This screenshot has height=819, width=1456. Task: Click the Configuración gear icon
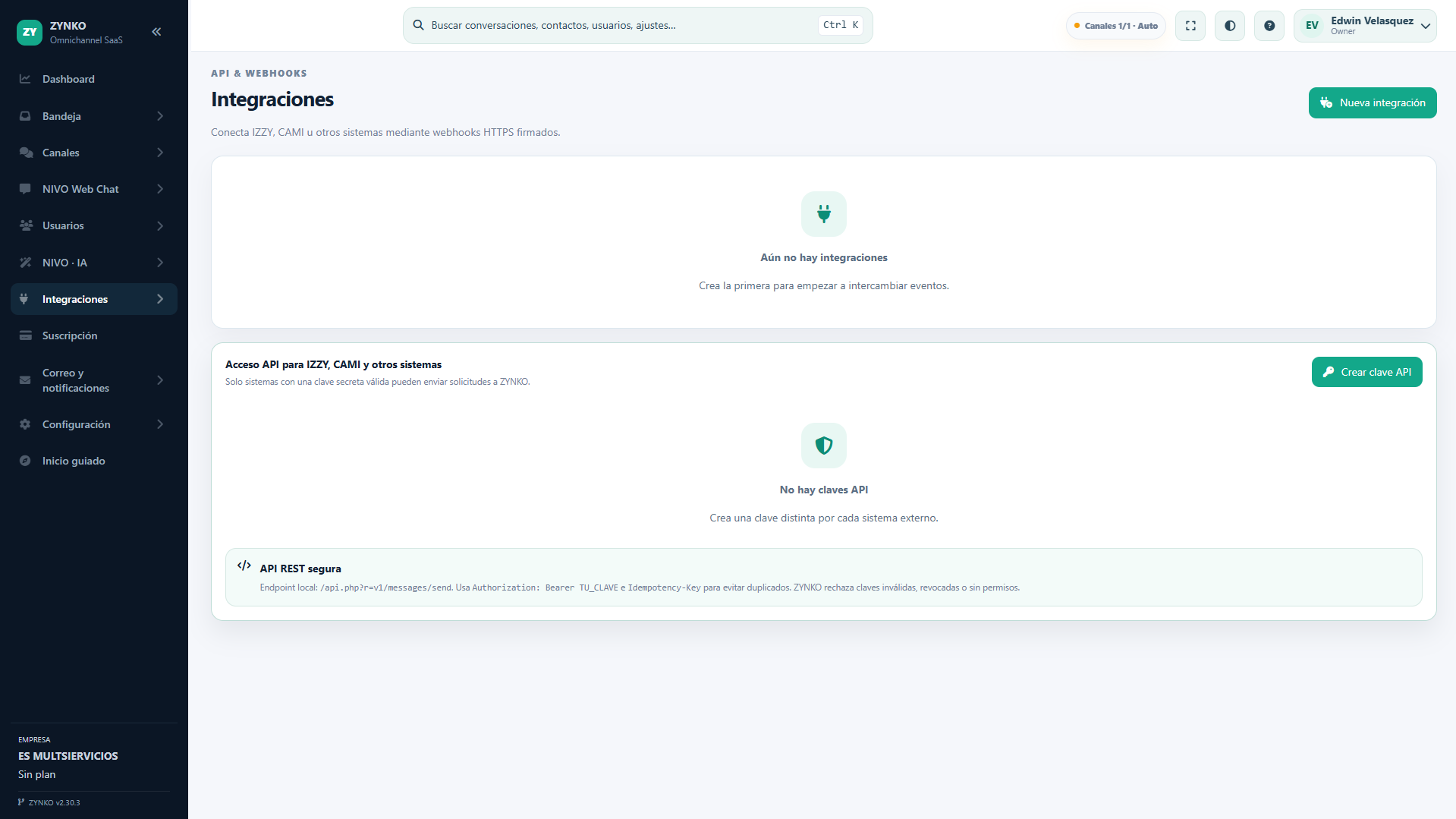click(x=25, y=424)
